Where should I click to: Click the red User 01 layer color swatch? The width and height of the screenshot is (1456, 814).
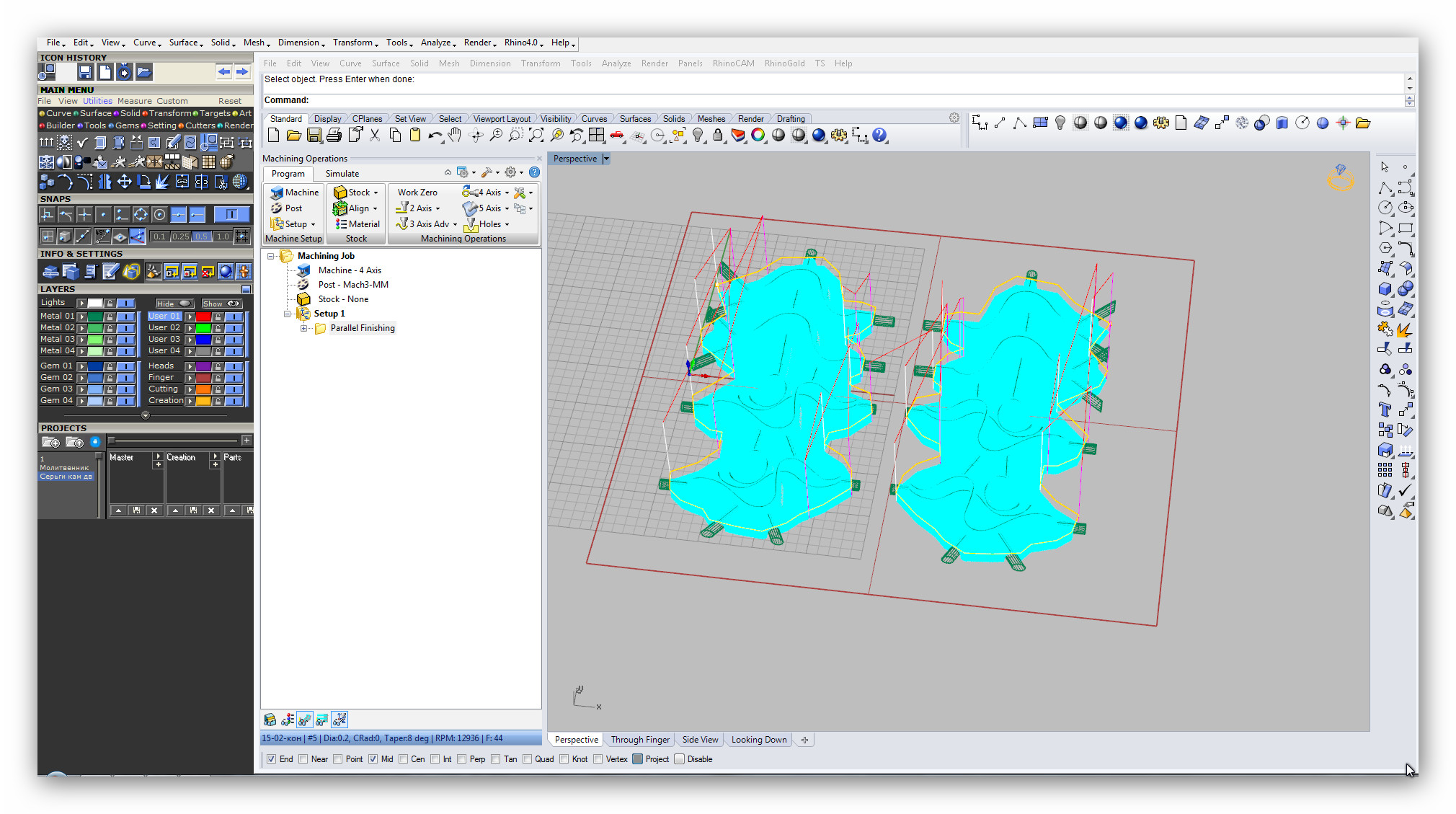[x=203, y=317]
